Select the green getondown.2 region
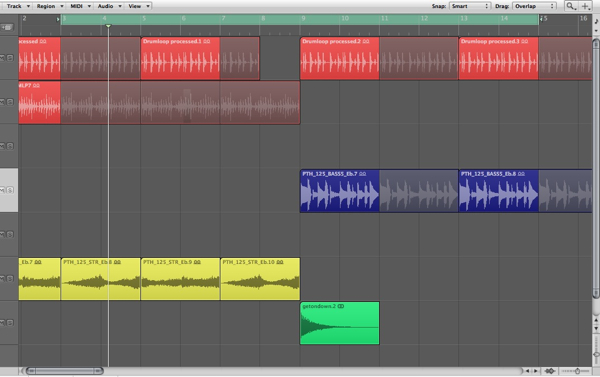This screenshot has height=377, width=600. coord(340,323)
